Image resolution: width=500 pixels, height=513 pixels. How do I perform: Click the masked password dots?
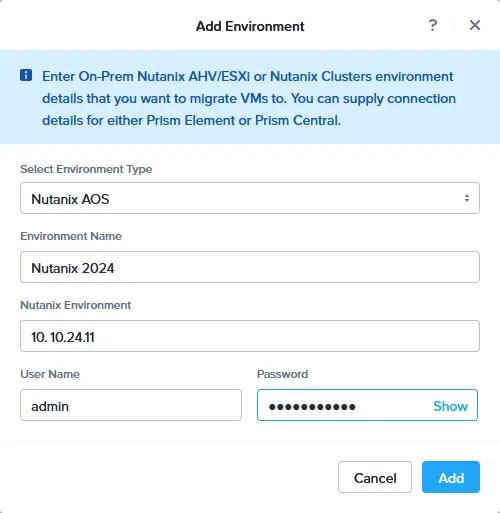(312, 407)
